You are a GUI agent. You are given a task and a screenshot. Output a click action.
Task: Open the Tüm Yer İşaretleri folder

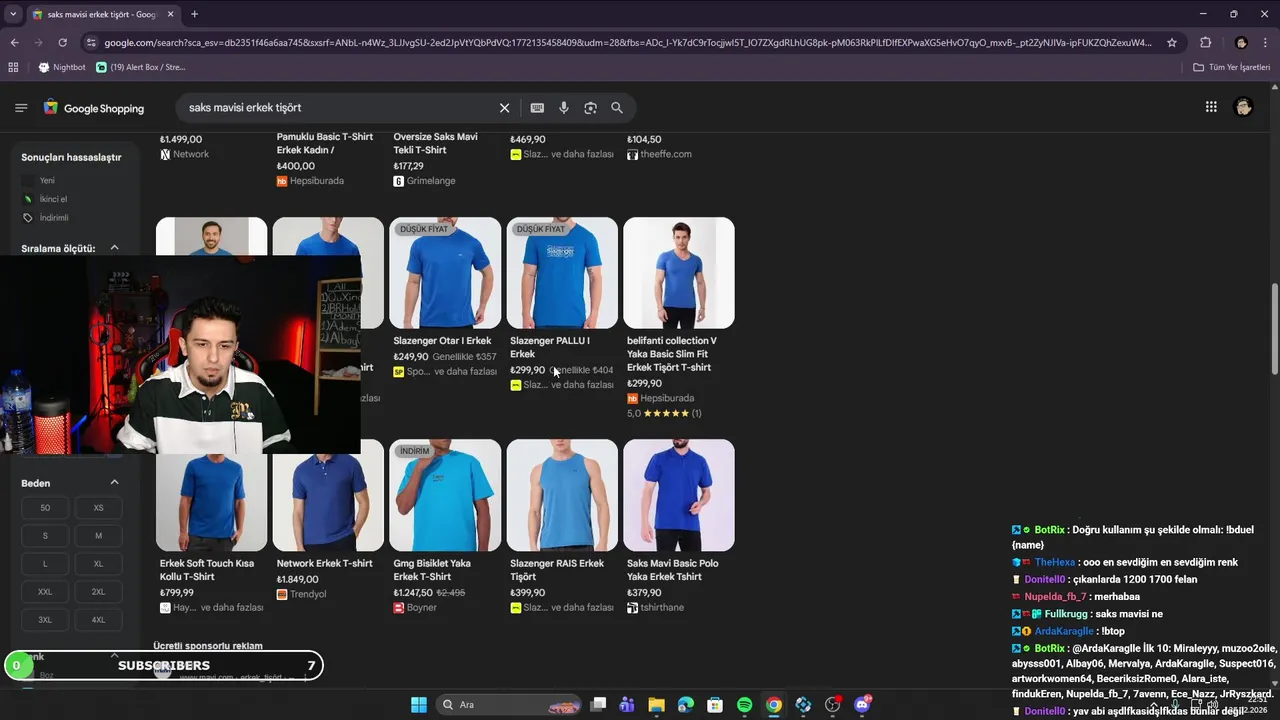pyautogui.click(x=1232, y=67)
